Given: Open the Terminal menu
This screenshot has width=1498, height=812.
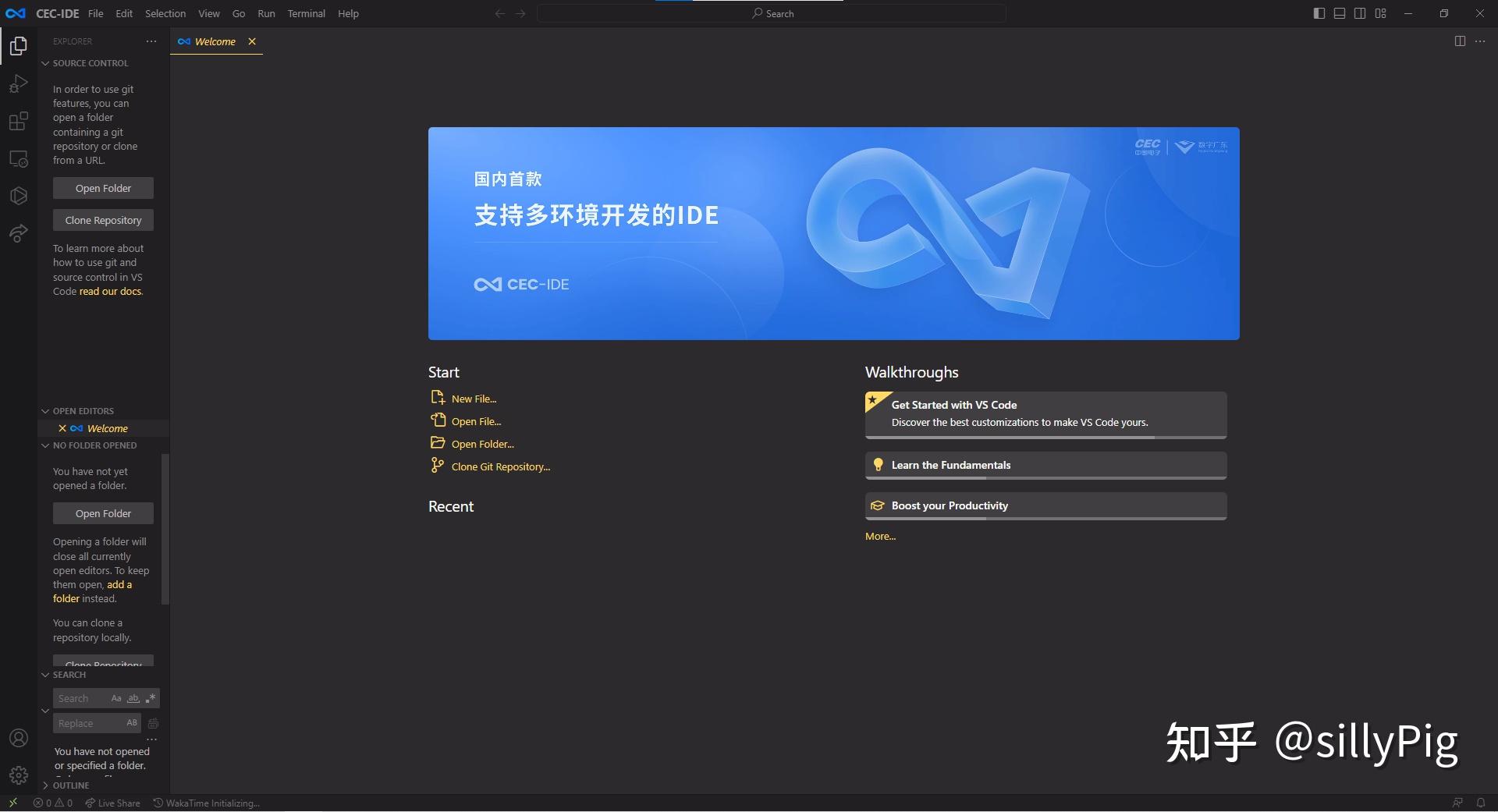Looking at the screenshot, I should pos(306,13).
